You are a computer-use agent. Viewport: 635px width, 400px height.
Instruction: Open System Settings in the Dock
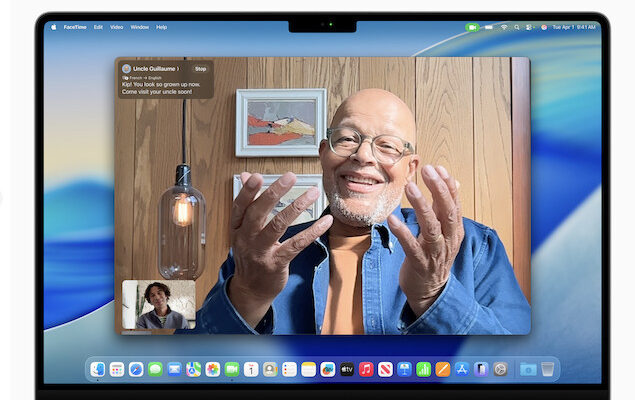pyautogui.click(x=501, y=369)
